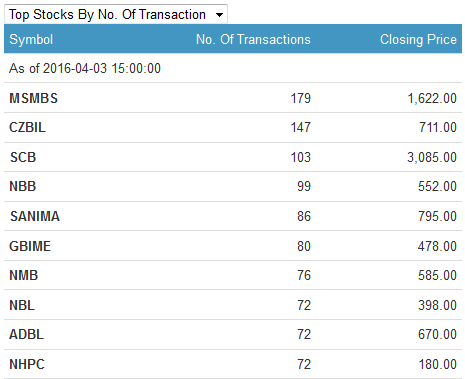Click MSMBS closing price 1,622.00
This screenshot has width=465, height=379.
pos(432,98)
